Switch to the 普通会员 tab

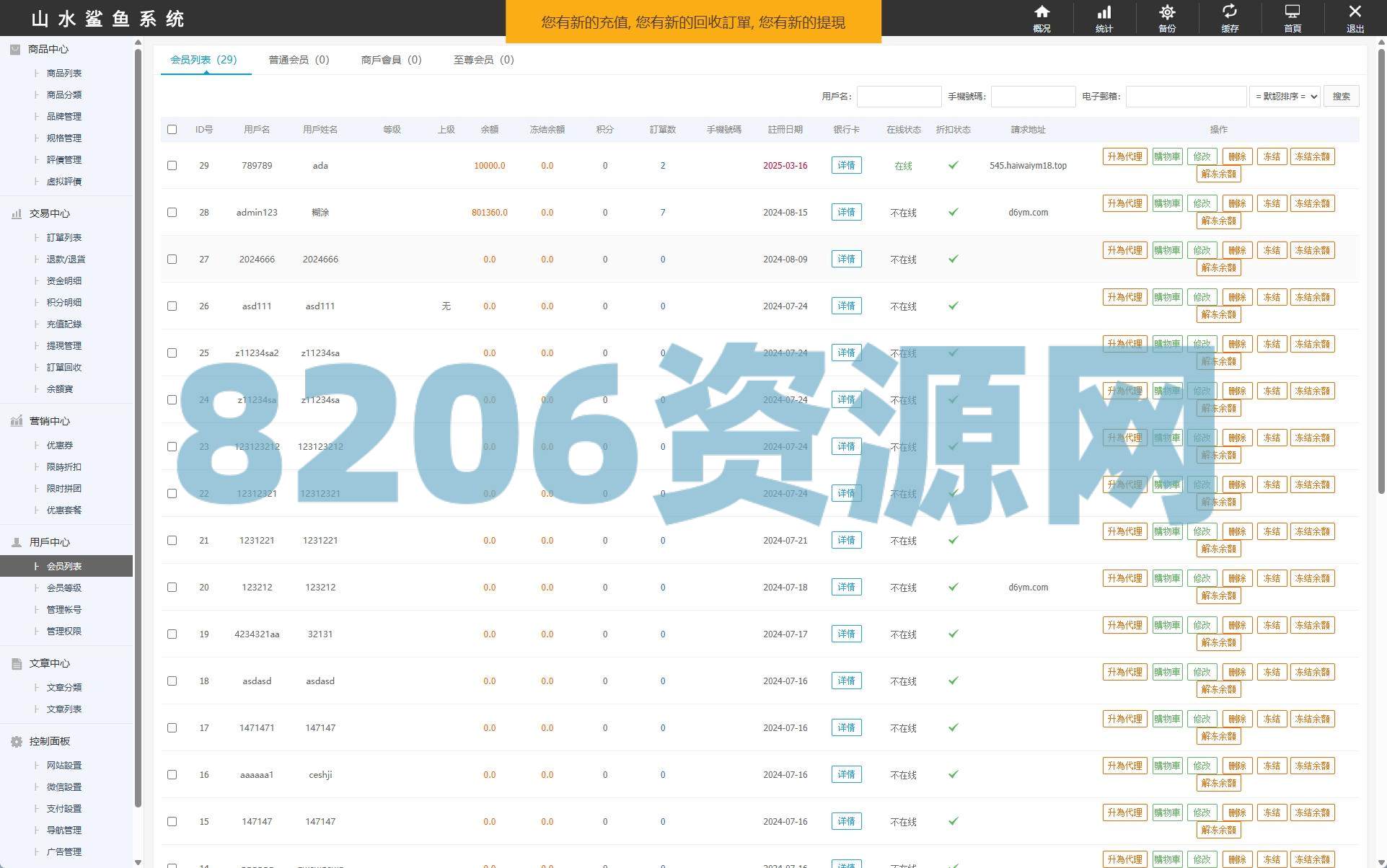click(x=299, y=60)
